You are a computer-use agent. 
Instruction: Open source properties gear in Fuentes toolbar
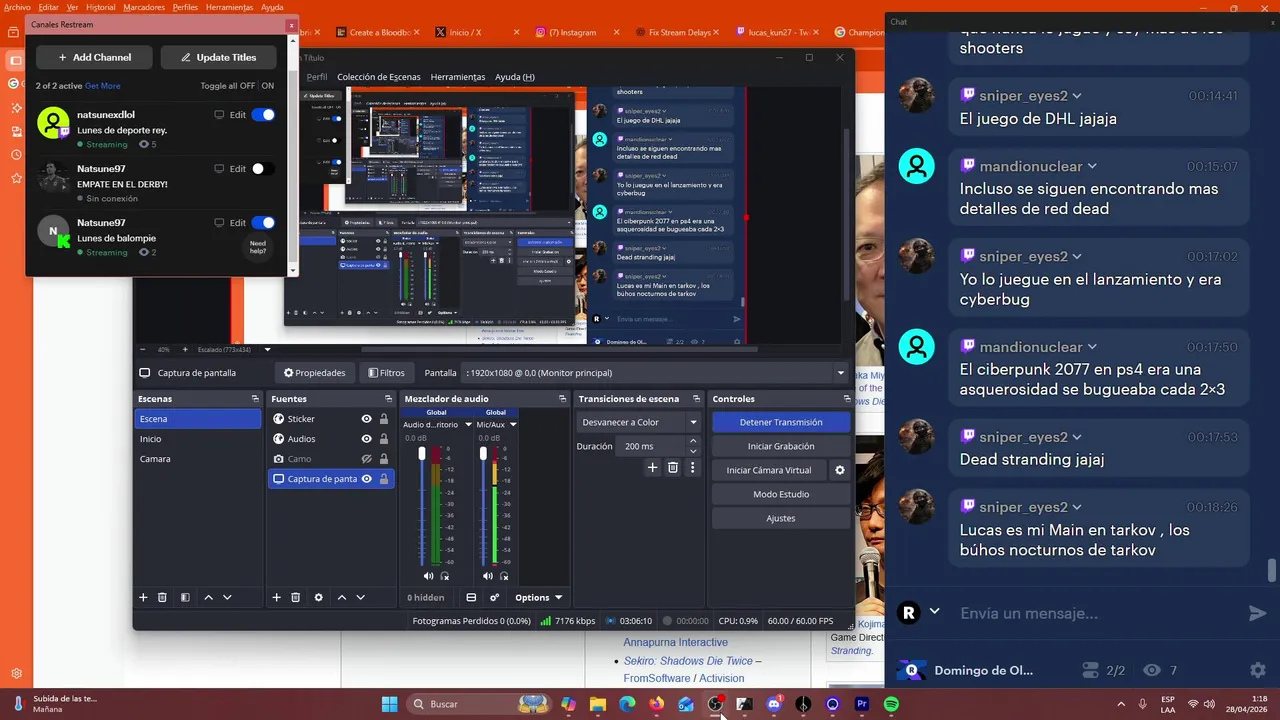[319, 597]
